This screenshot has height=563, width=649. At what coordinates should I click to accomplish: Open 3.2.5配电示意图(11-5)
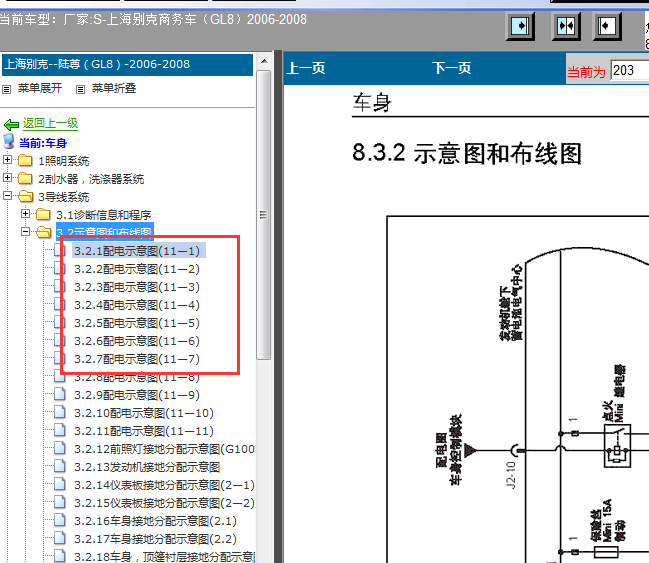point(137,323)
